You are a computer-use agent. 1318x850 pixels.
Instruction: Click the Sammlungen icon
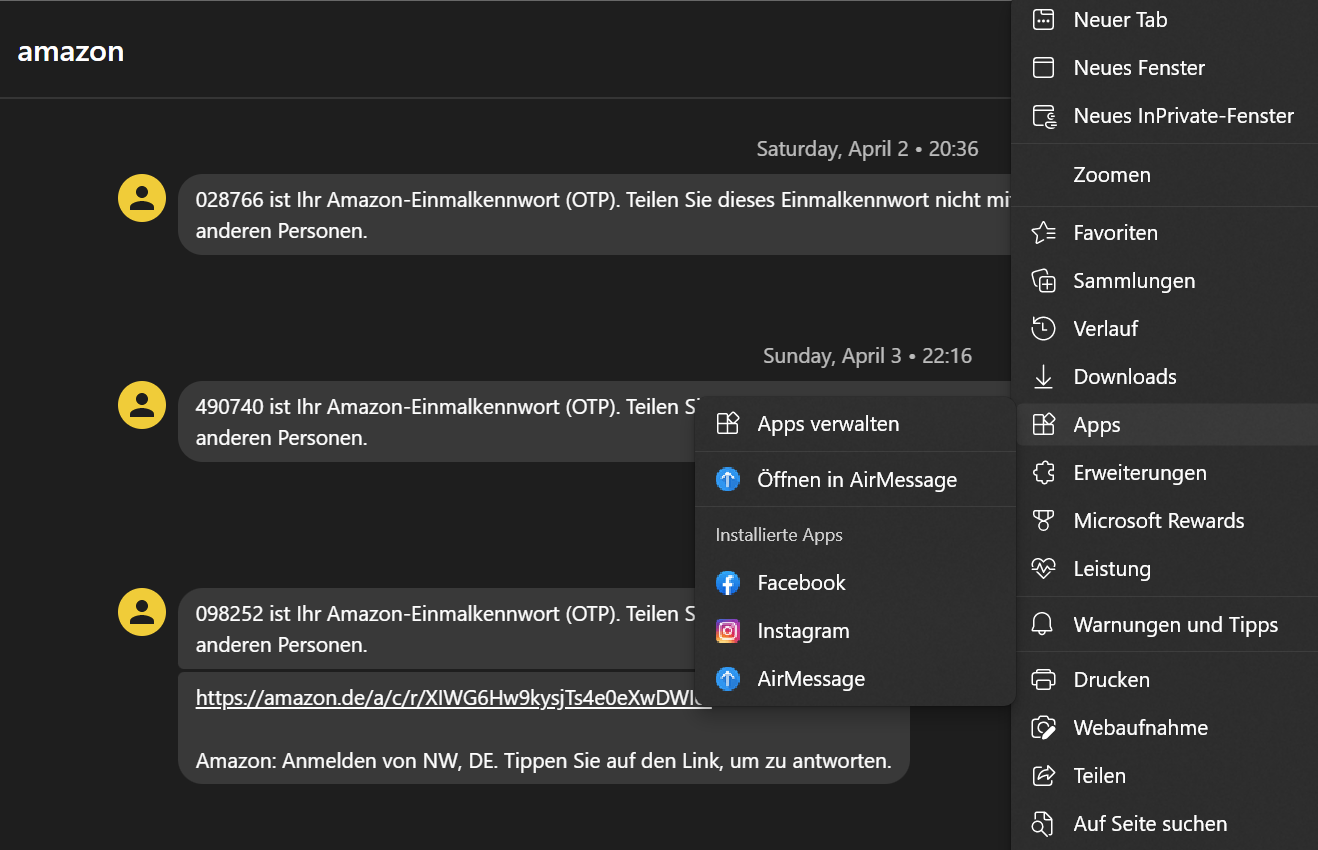click(x=1043, y=281)
